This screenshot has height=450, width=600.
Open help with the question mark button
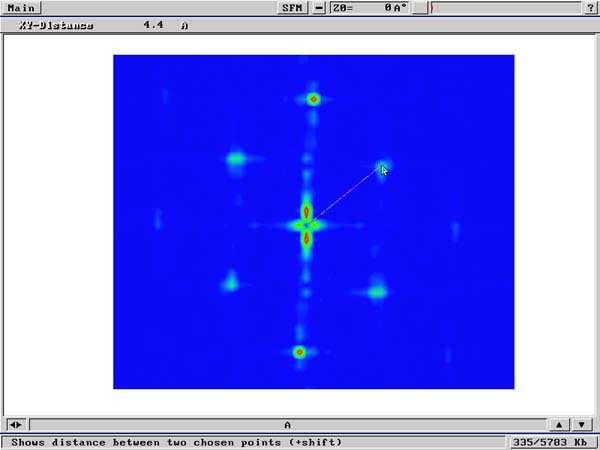click(x=591, y=7)
